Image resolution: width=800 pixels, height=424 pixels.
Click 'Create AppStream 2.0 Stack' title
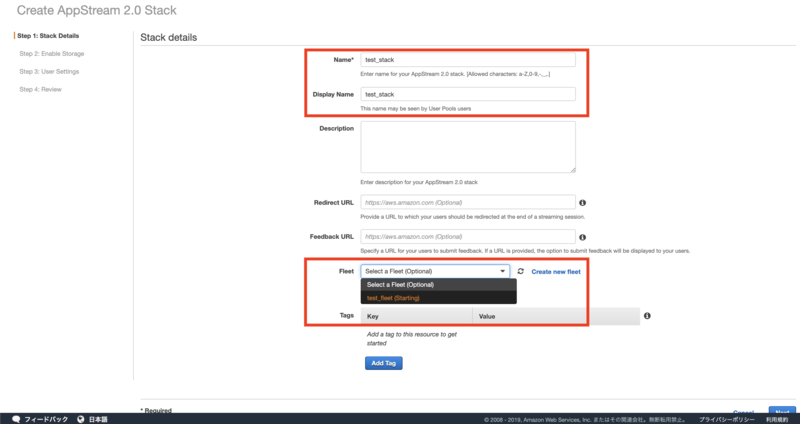pos(96,10)
